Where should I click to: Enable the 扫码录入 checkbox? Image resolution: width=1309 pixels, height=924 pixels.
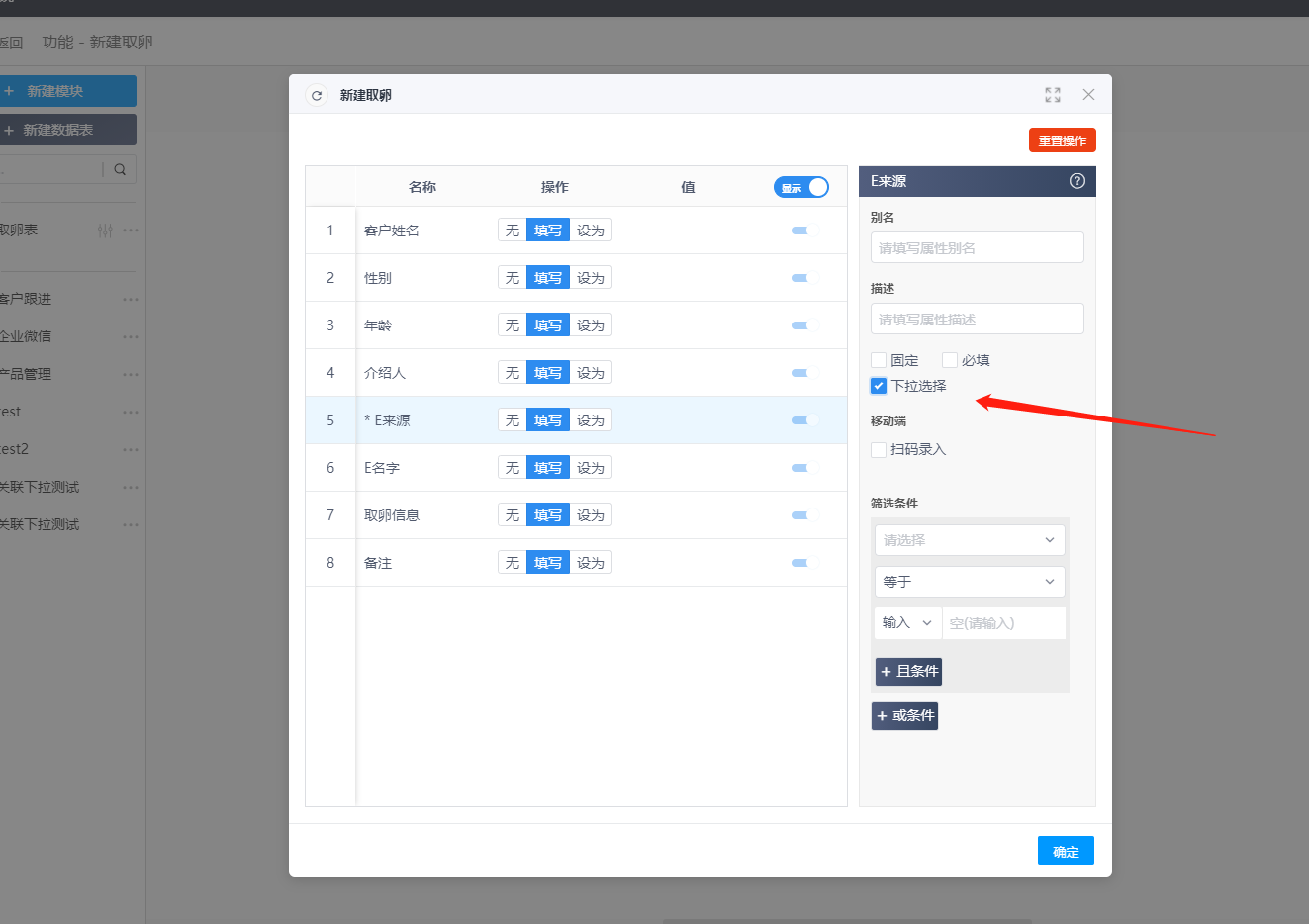point(879,450)
